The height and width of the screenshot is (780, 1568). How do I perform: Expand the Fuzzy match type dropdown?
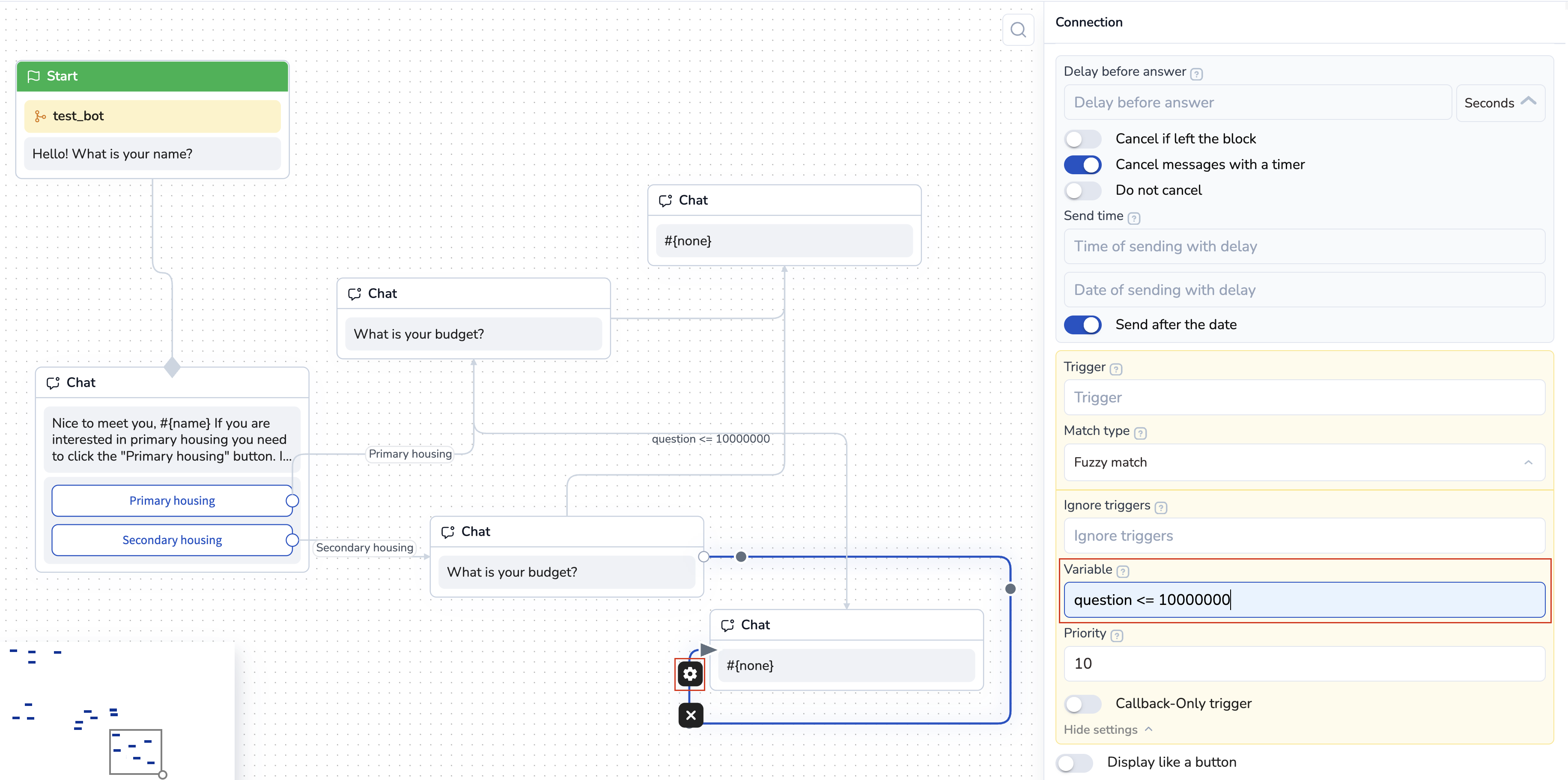1304,462
